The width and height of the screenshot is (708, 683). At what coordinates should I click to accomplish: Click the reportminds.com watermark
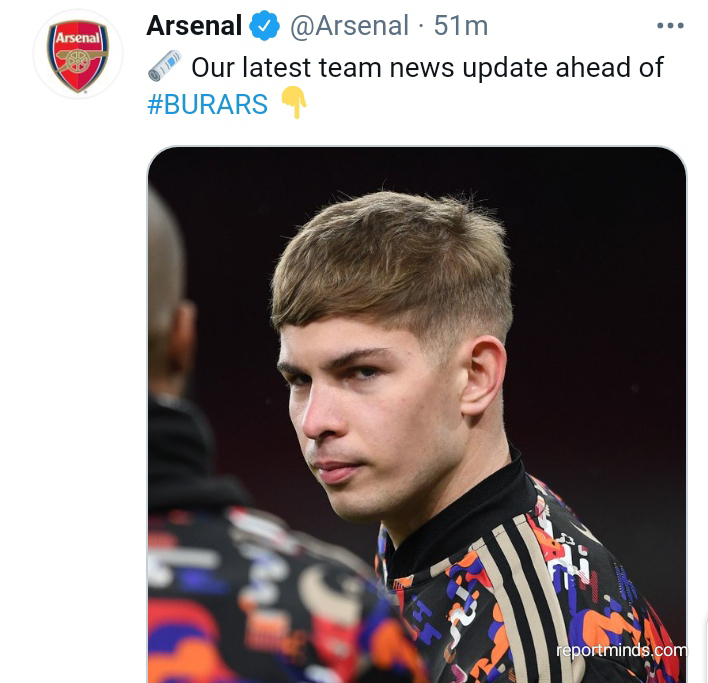tap(621, 650)
